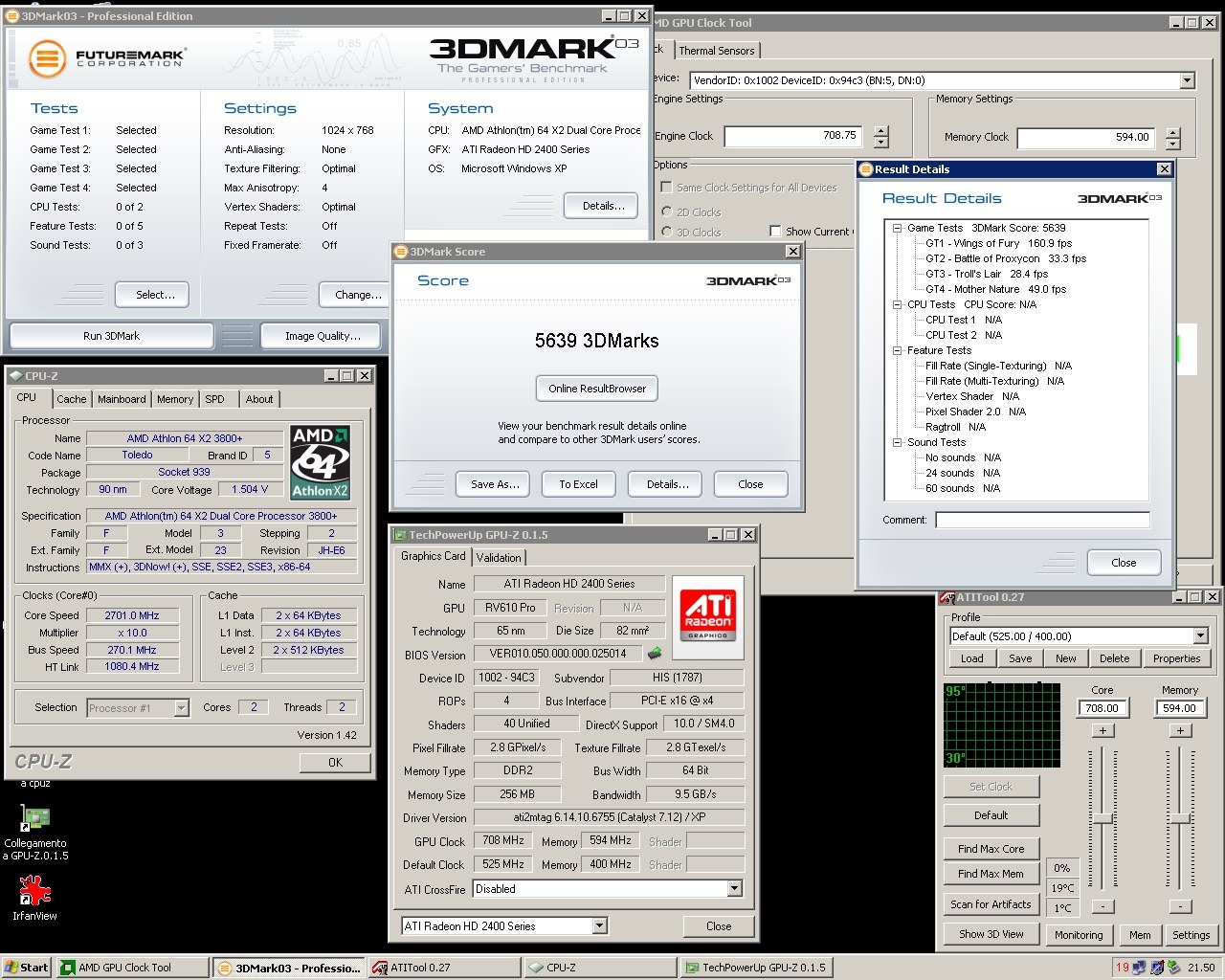Image resolution: width=1225 pixels, height=980 pixels.
Task: Click the AMD Athlon 64 X2 logo in CPU-Z
Action: point(321,463)
